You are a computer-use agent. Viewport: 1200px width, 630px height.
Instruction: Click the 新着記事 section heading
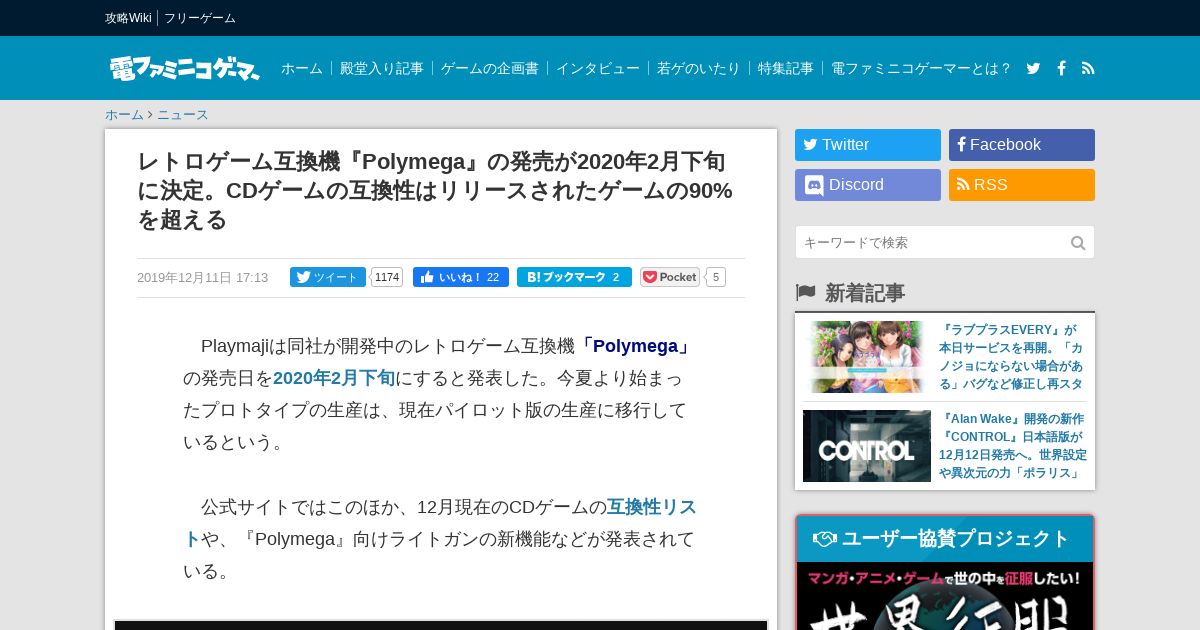click(x=865, y=293)
